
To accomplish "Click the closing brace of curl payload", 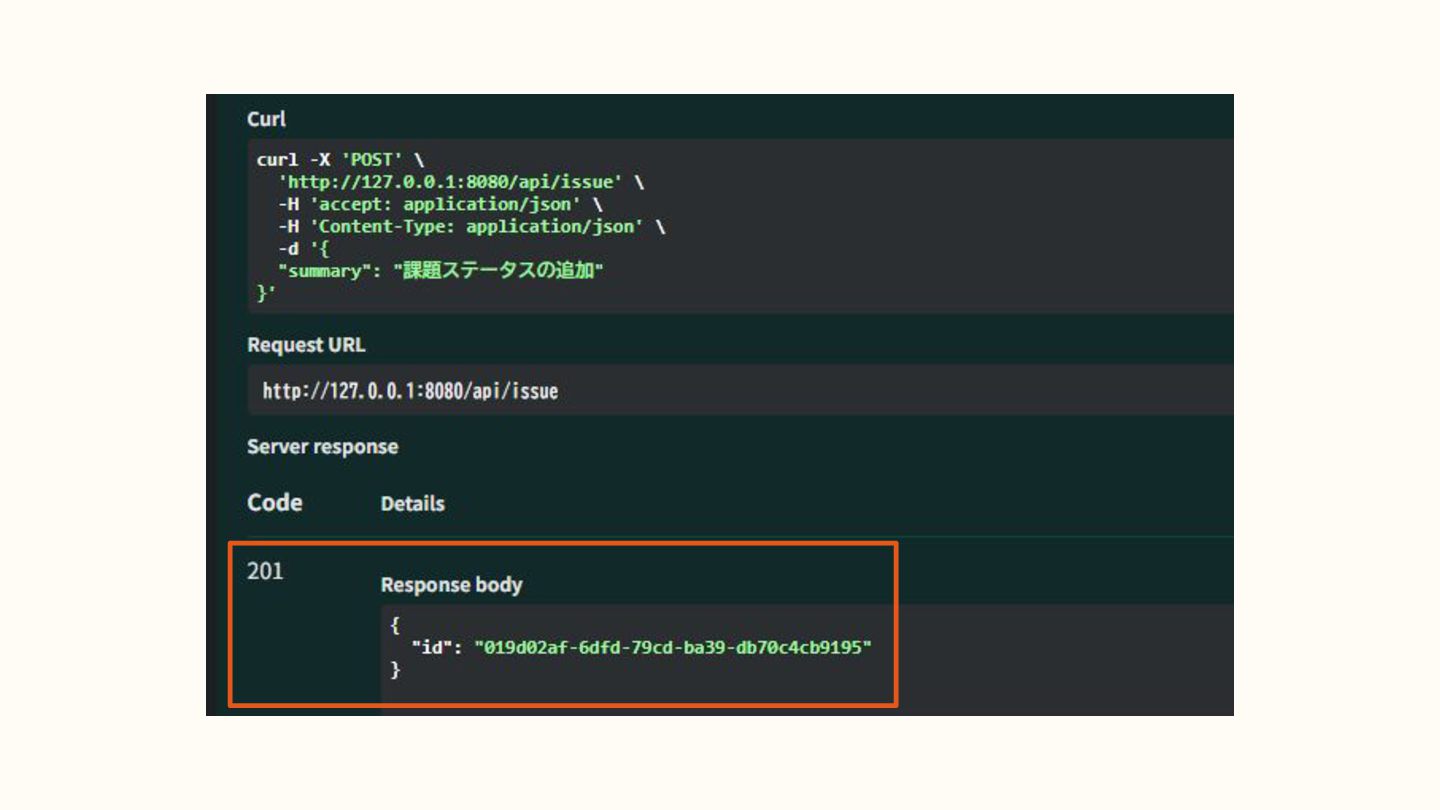I will click(264, 292).
